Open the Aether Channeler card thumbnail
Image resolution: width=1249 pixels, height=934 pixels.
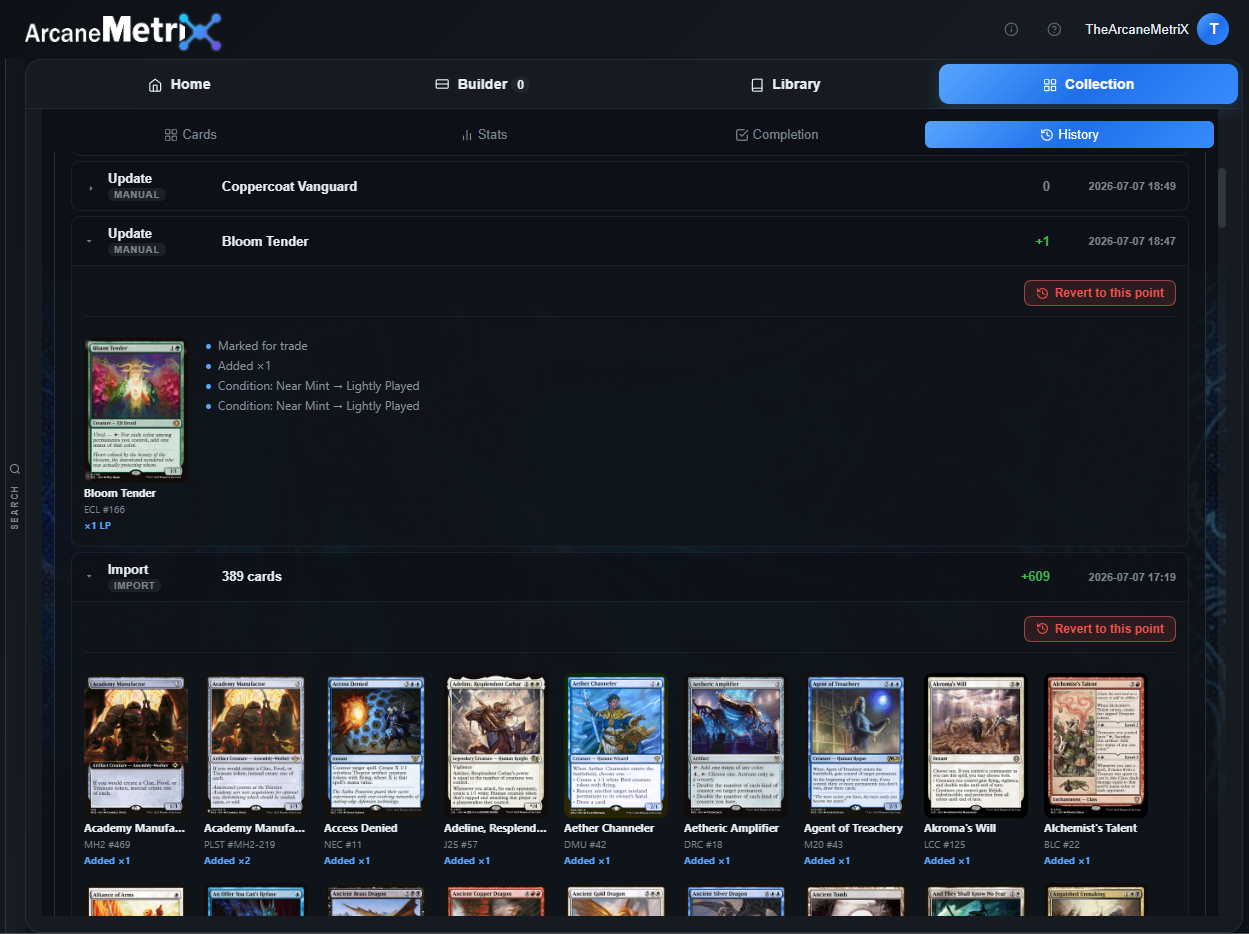click(615, 745)
